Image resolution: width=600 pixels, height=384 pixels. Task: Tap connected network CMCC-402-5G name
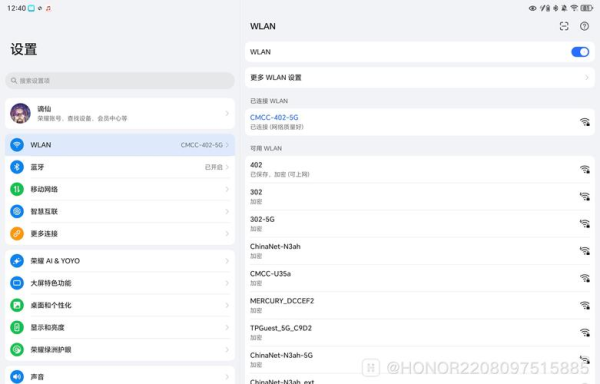(274, 117)
